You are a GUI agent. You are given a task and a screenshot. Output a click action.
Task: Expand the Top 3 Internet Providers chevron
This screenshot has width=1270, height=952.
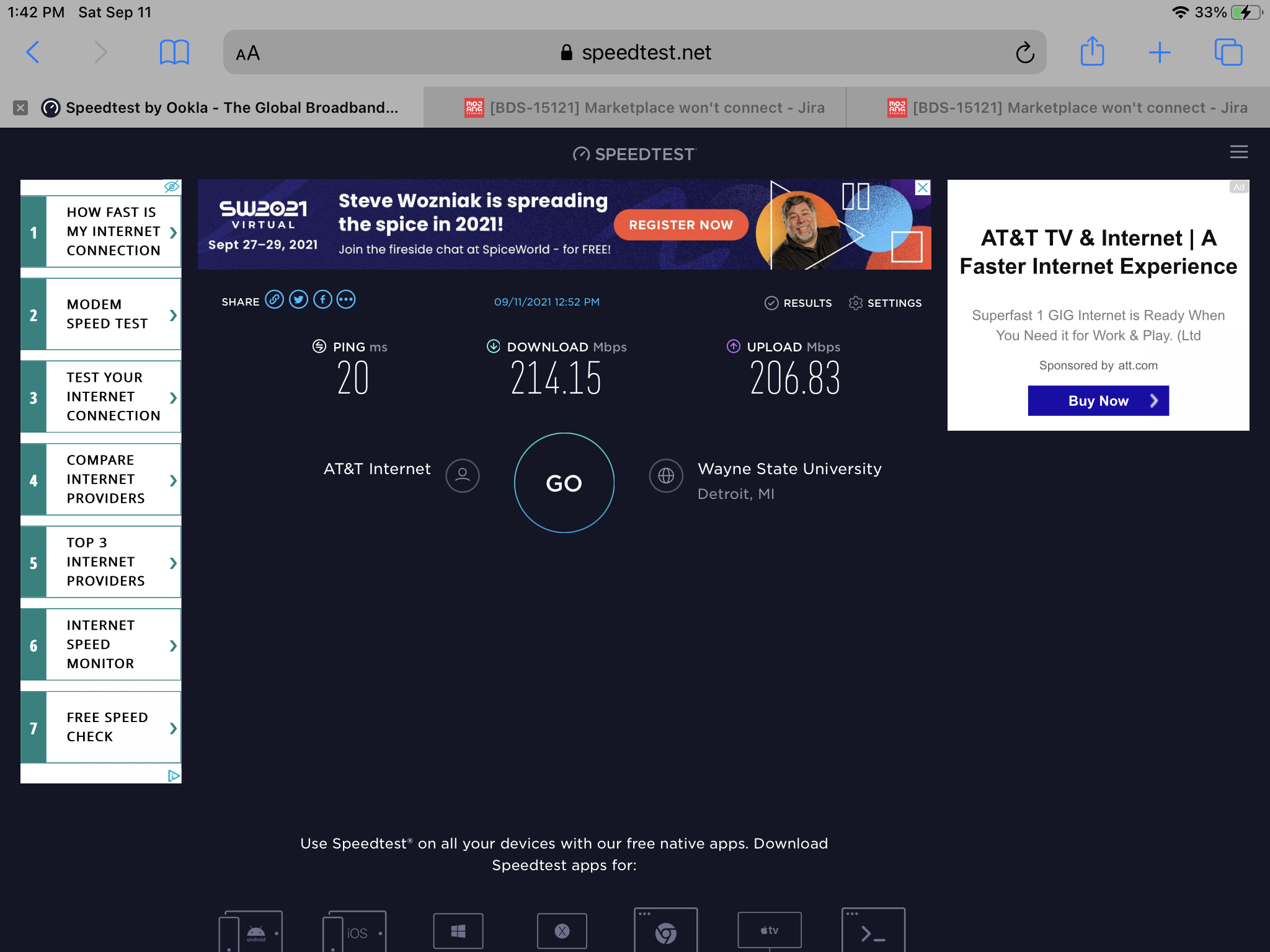click(173, 563)
